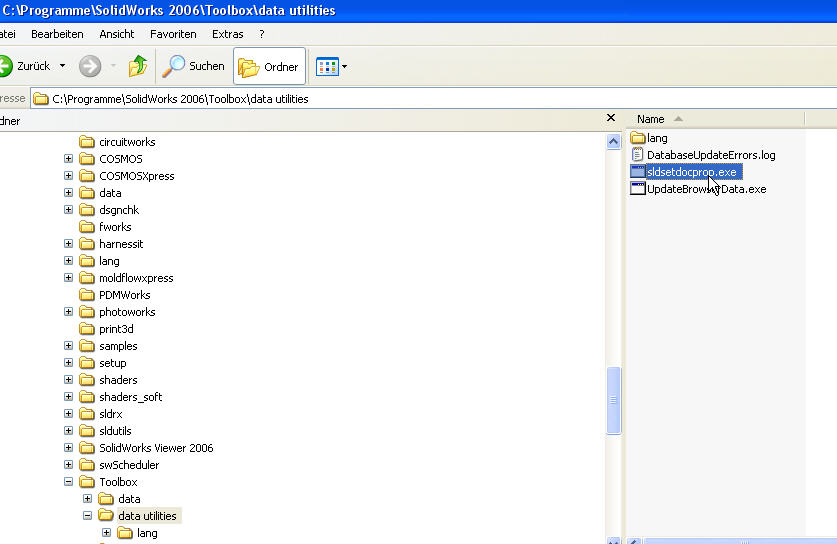Expand the COSMOSXpress folder node

[68, 176]
